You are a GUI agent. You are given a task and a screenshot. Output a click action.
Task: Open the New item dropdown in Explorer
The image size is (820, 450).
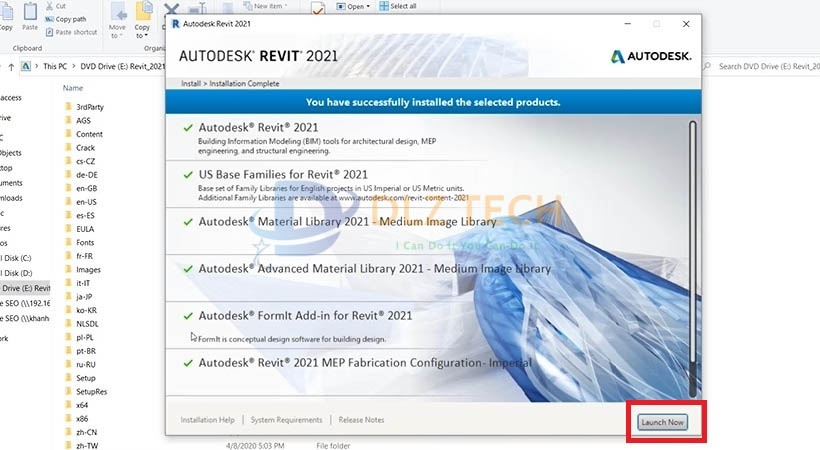tap(265, 6)
